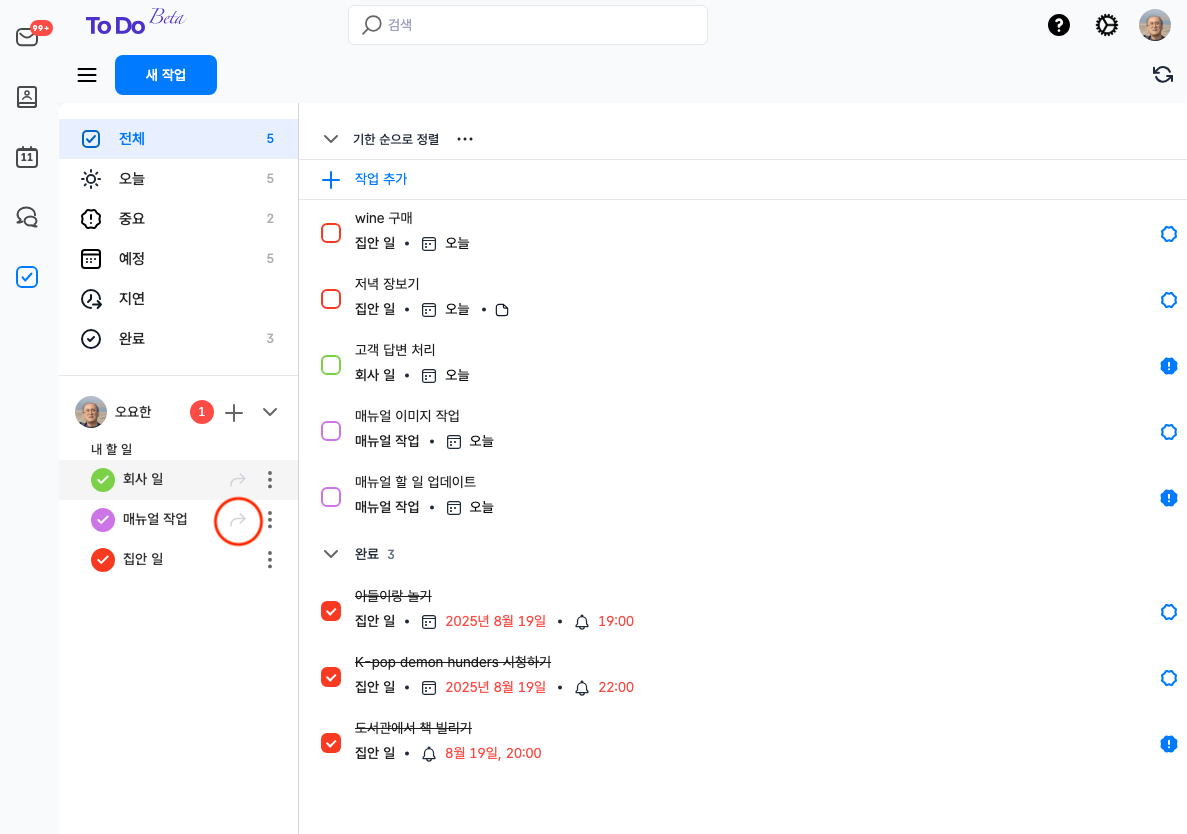Click the sync refresh icon
Viewport: 1187px width, 834px height.
[x=1162, y=75]
